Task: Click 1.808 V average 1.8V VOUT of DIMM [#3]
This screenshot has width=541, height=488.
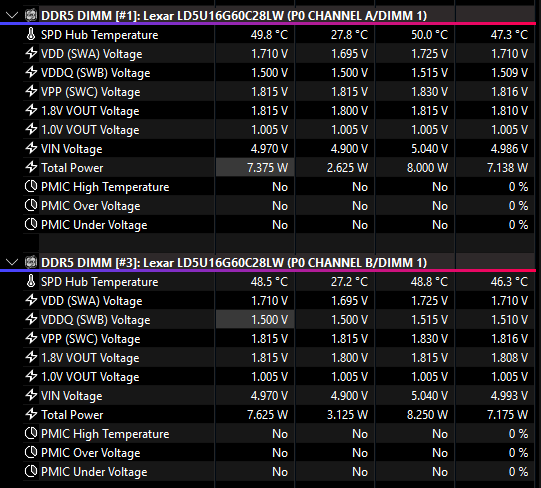Action: pyautogui.click(x=510, y=358)
